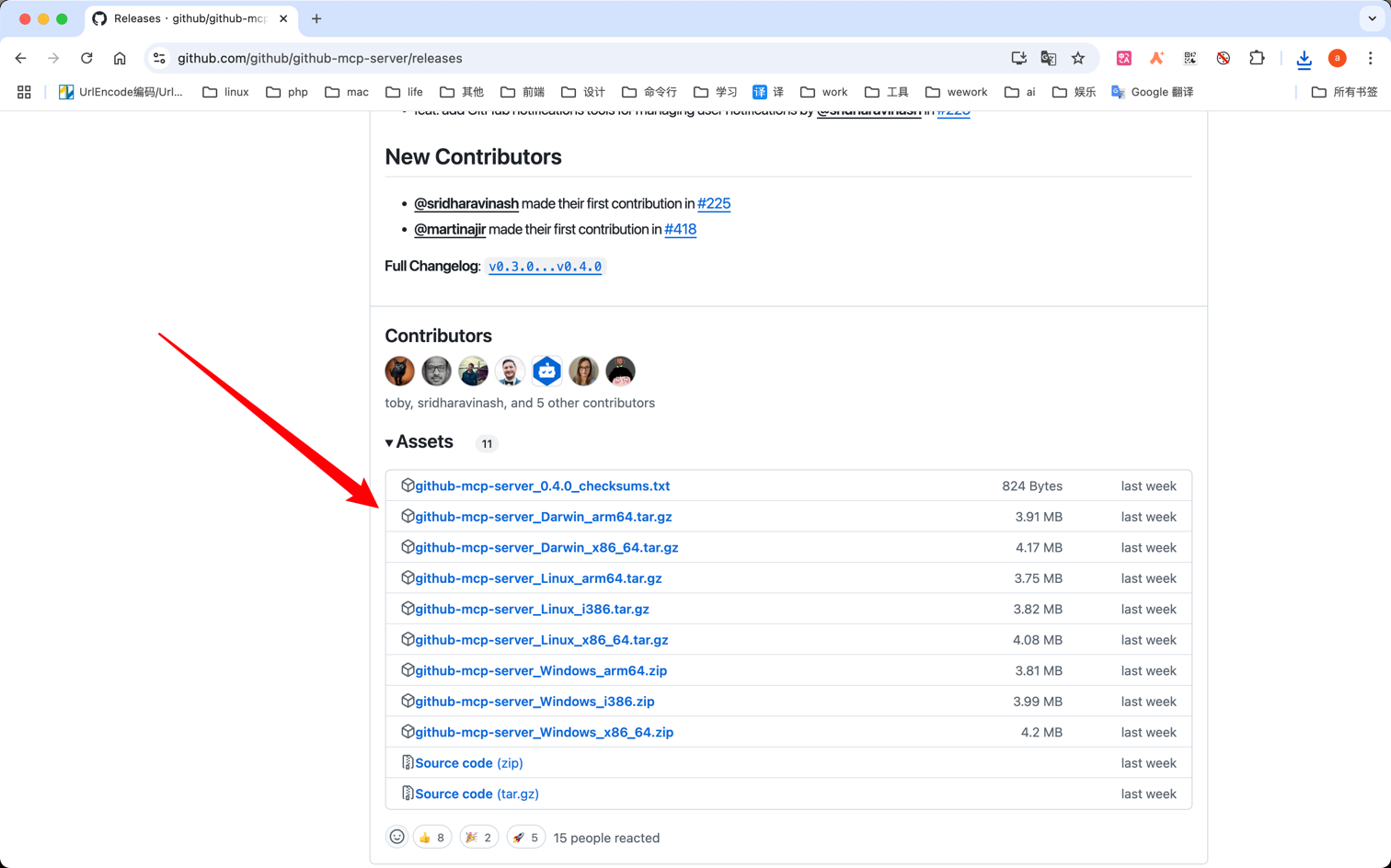
Task: Open the Google Translate icon in address bar
Action: pos(1048,58)
